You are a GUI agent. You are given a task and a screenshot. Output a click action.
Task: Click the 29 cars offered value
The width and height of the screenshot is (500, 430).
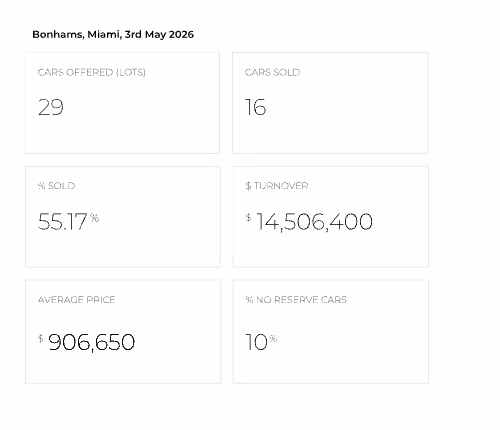(x=51, y=107)
